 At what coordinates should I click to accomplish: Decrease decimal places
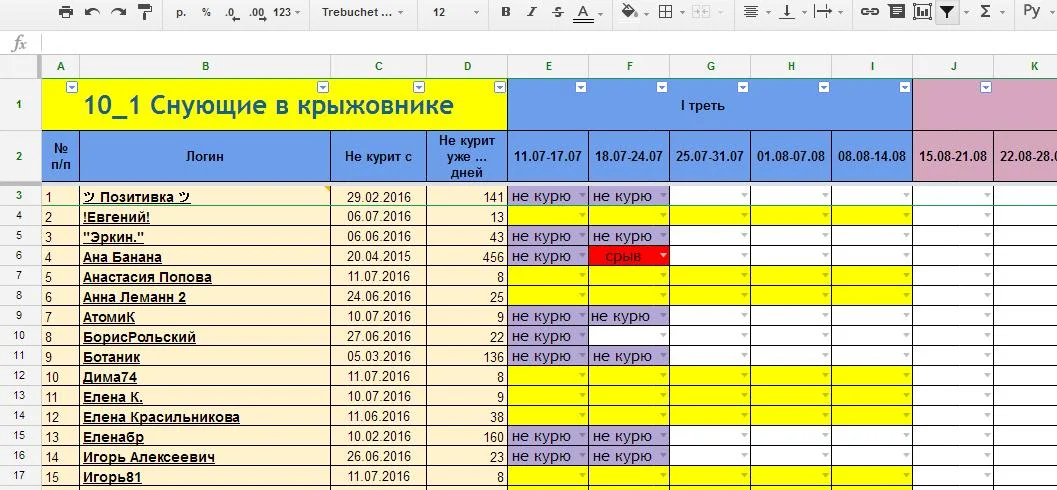233,12
